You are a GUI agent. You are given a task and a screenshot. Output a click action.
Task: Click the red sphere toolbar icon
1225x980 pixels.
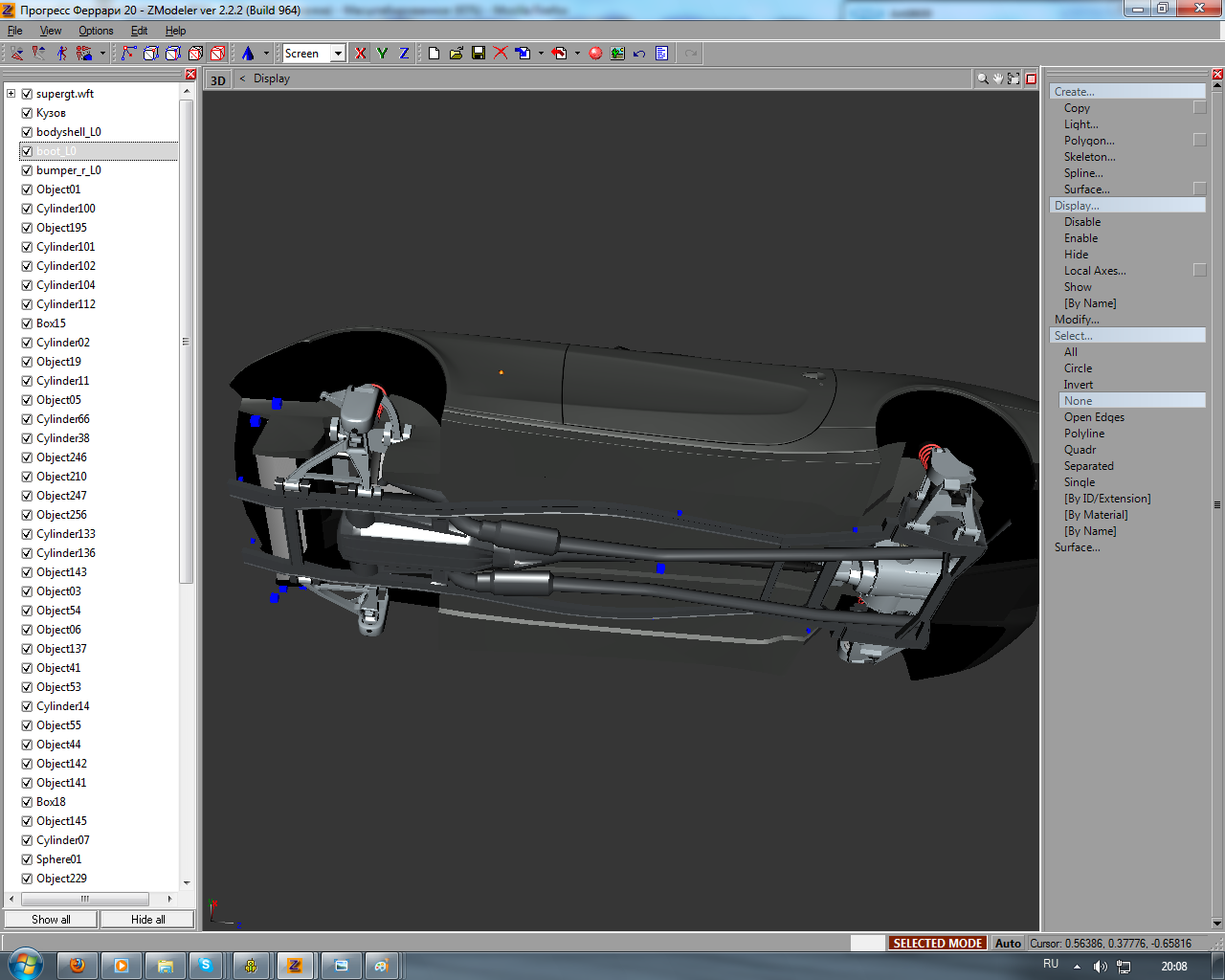pyautogui.click(x=595, y=54)
